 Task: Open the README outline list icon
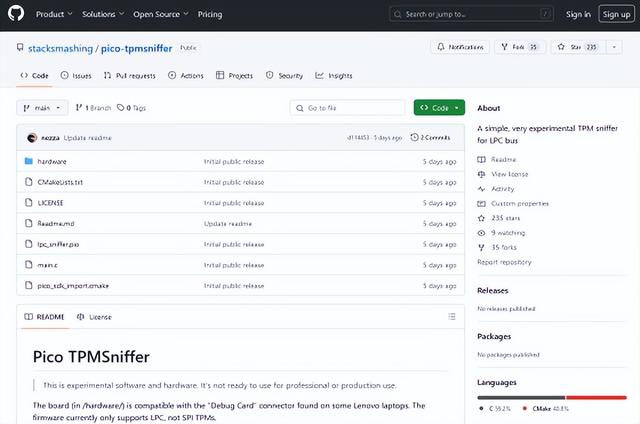click(x=452, y=316)
